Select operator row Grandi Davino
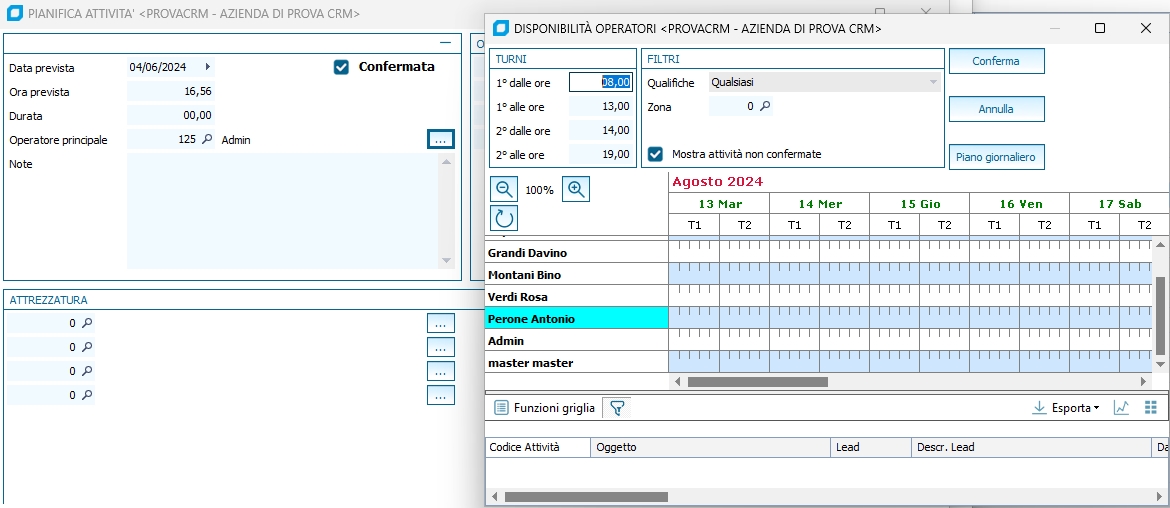 pyautogui.click(x=576, y=253)
